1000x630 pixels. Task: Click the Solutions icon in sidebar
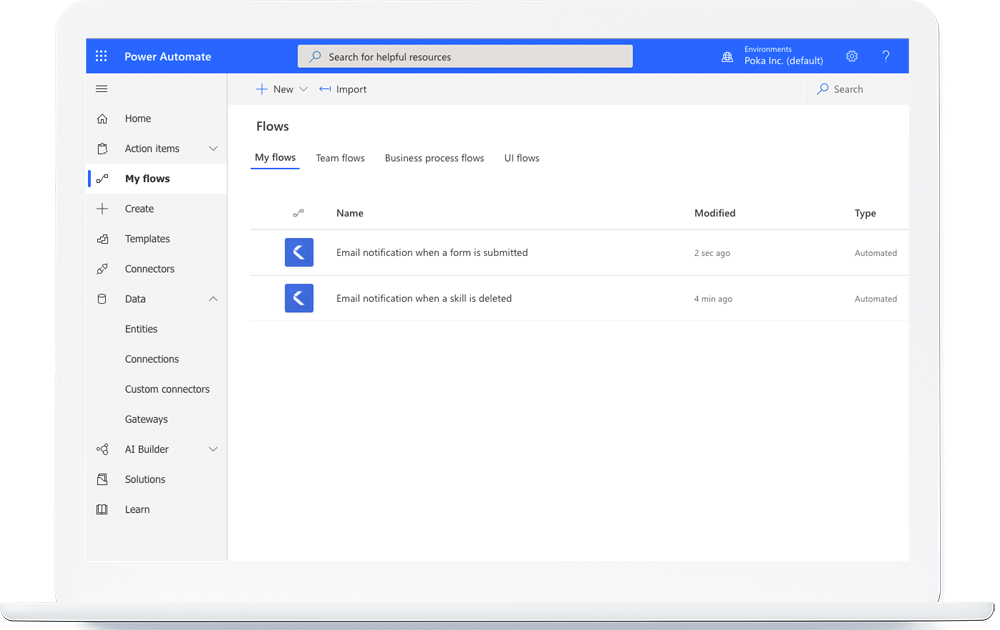[x=102, y=479]
